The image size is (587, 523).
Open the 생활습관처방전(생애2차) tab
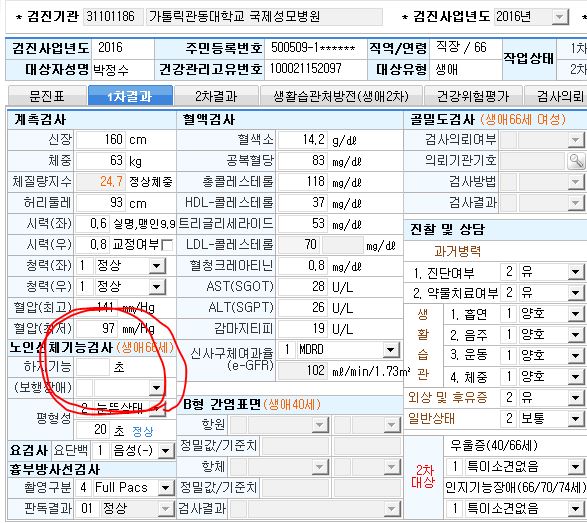(341, 96)
